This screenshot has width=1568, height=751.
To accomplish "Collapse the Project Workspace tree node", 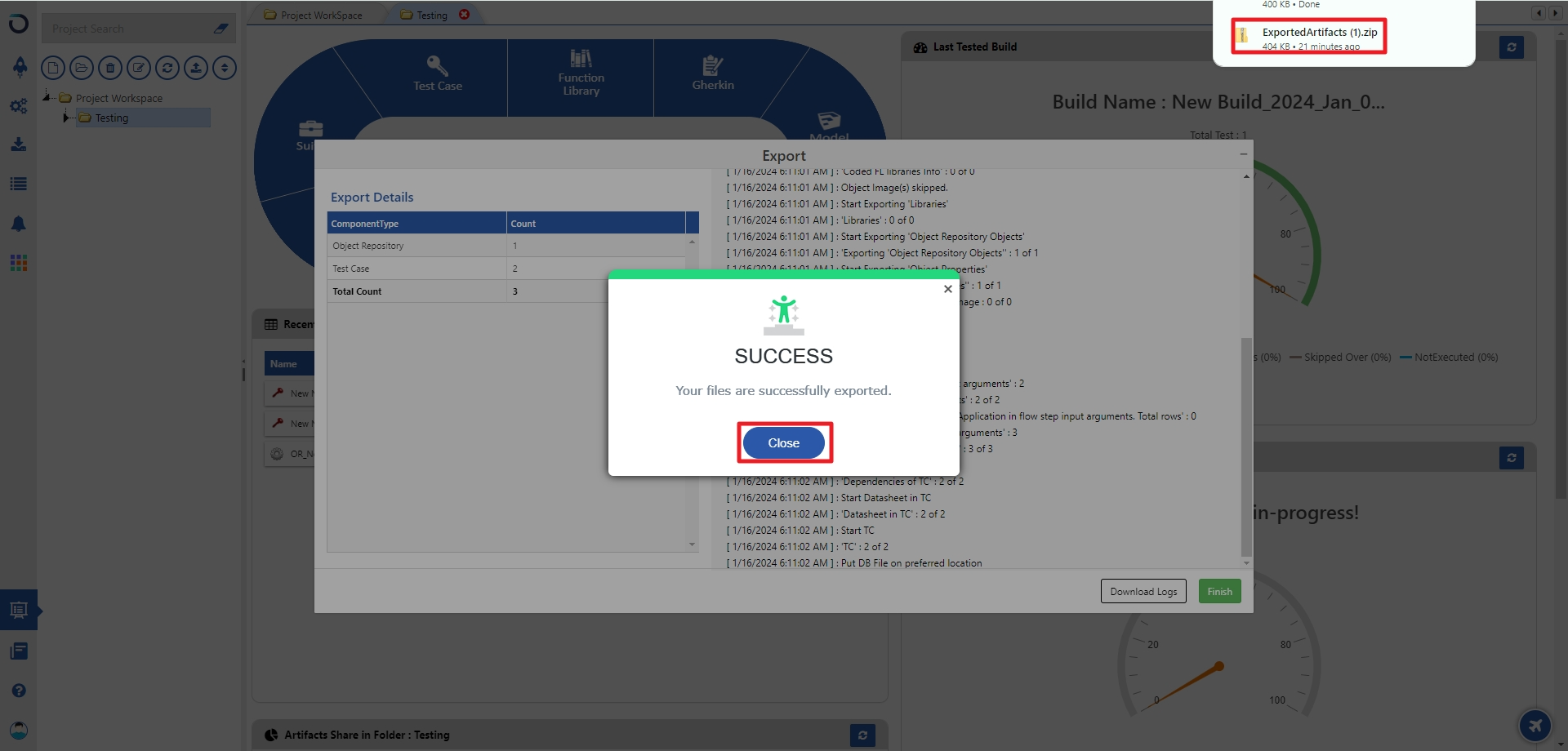I will click(x=47, y=97).
